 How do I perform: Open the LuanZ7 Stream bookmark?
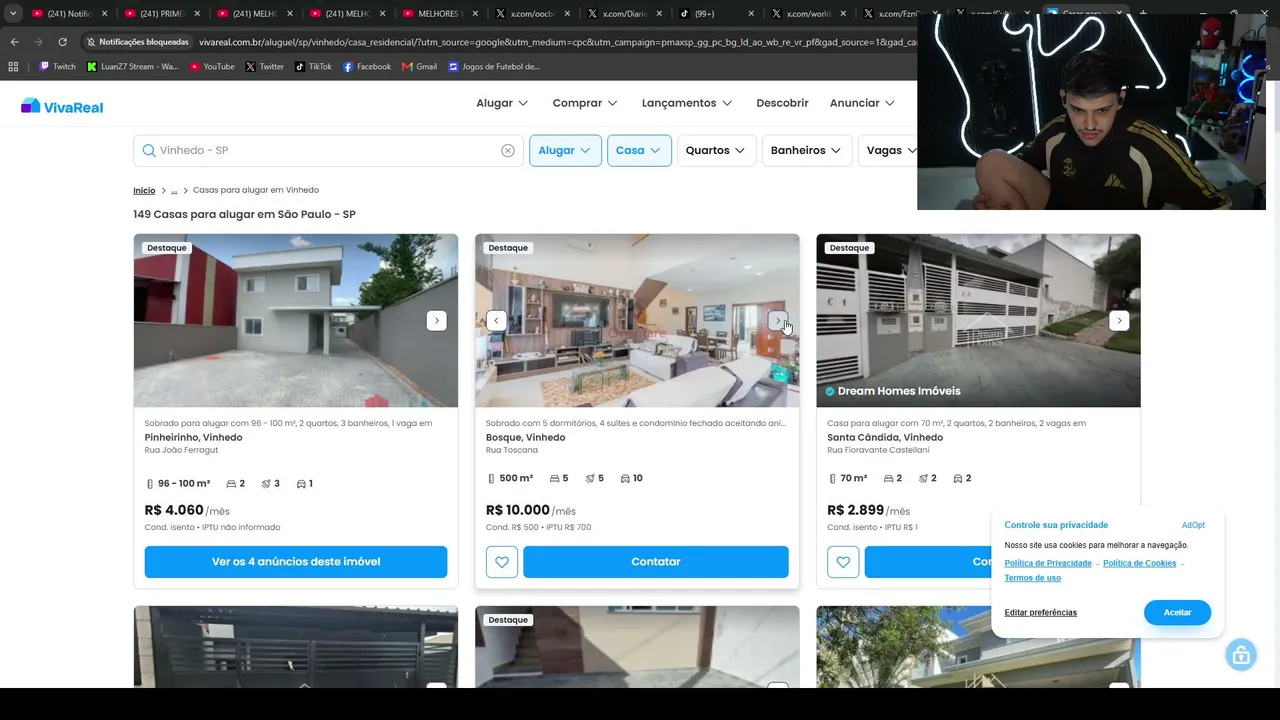point(132,67)
